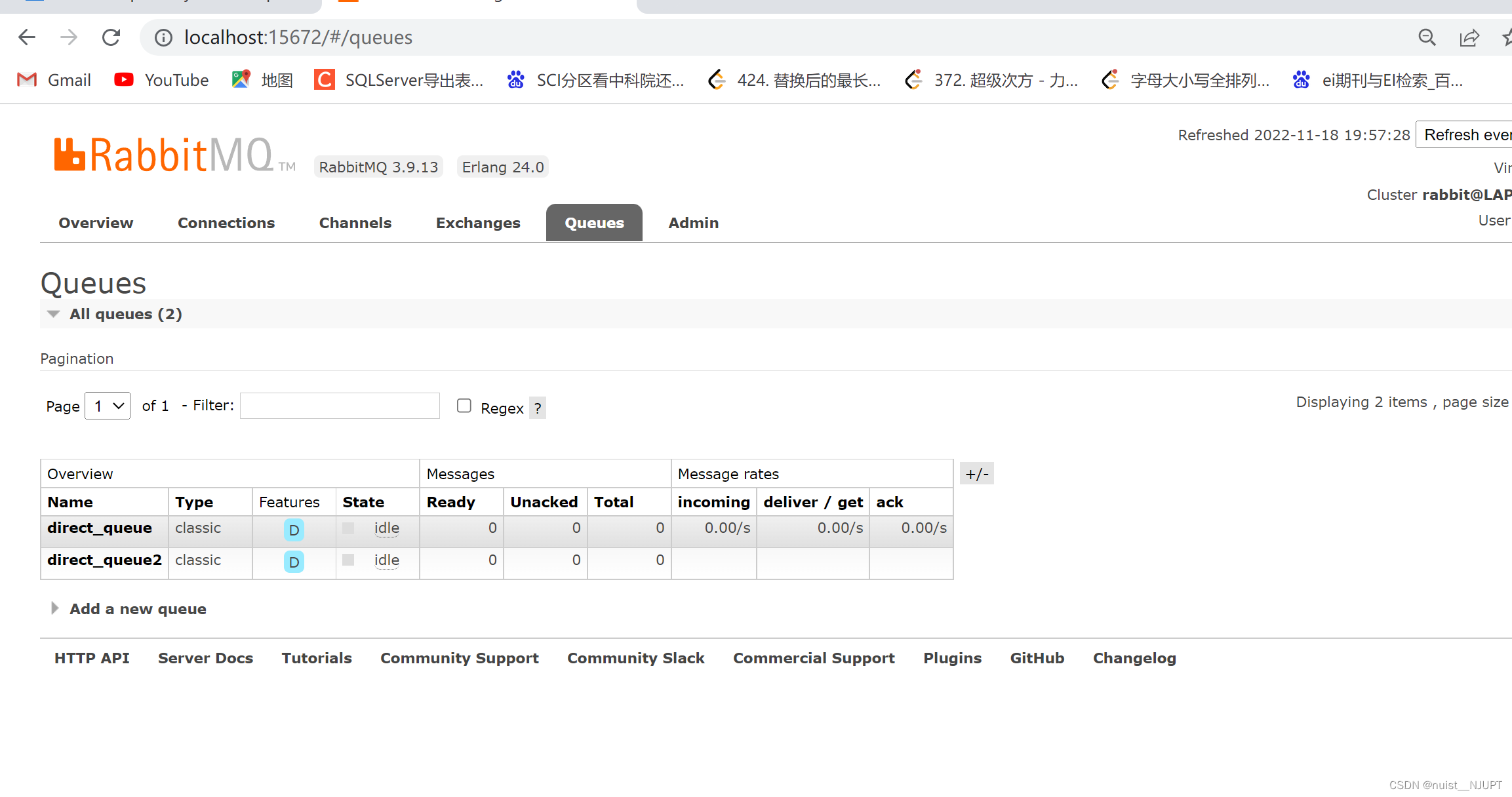Click the RabbitMQ 3.9.13 version label
Screen dimensions: 1512x797
[x=378, y=167]
